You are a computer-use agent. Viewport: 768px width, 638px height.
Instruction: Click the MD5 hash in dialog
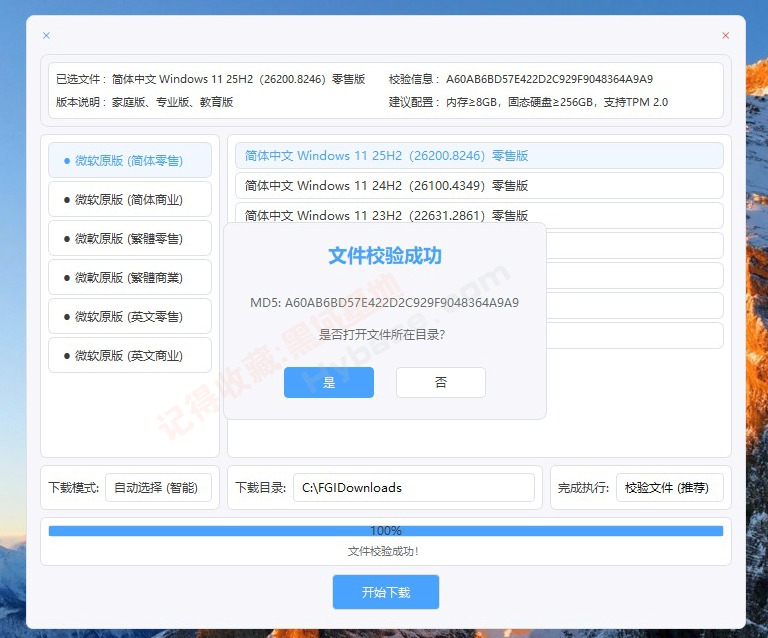(402, 303)
